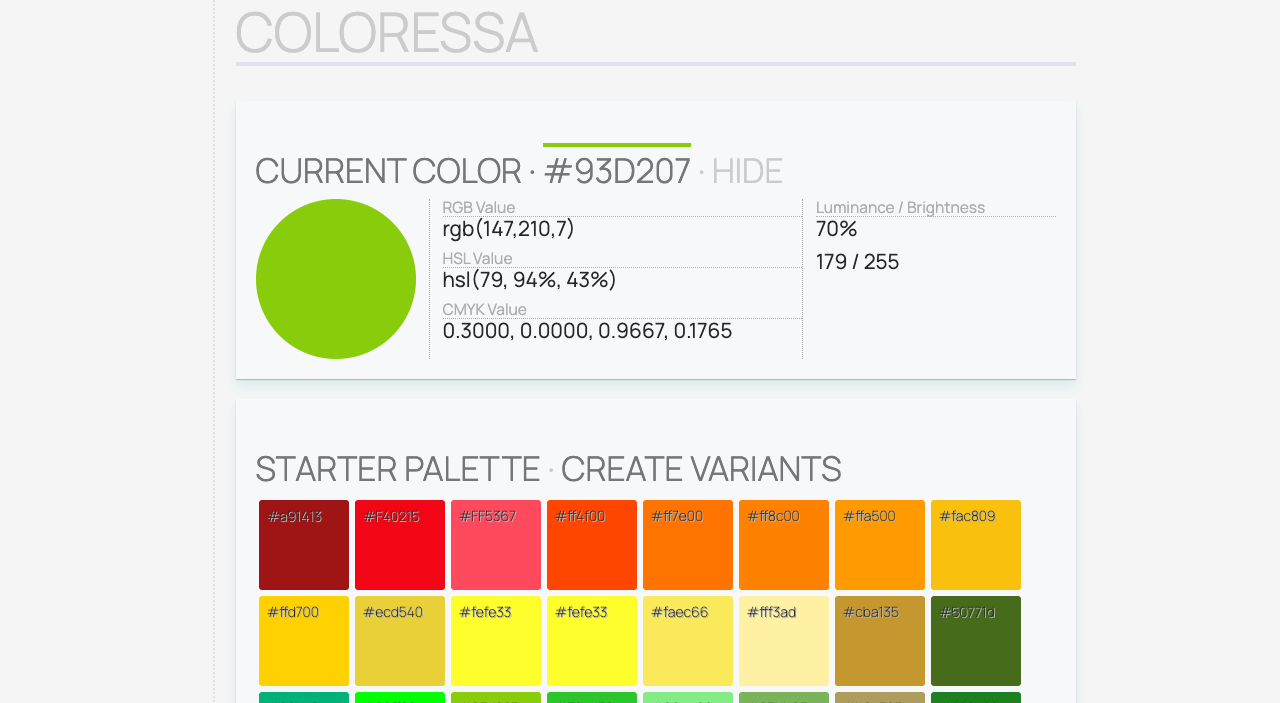The image size is (1280, 703).
Task: Select the #ff4f00 orange-red swatch
Action: [x=592, y=545]
